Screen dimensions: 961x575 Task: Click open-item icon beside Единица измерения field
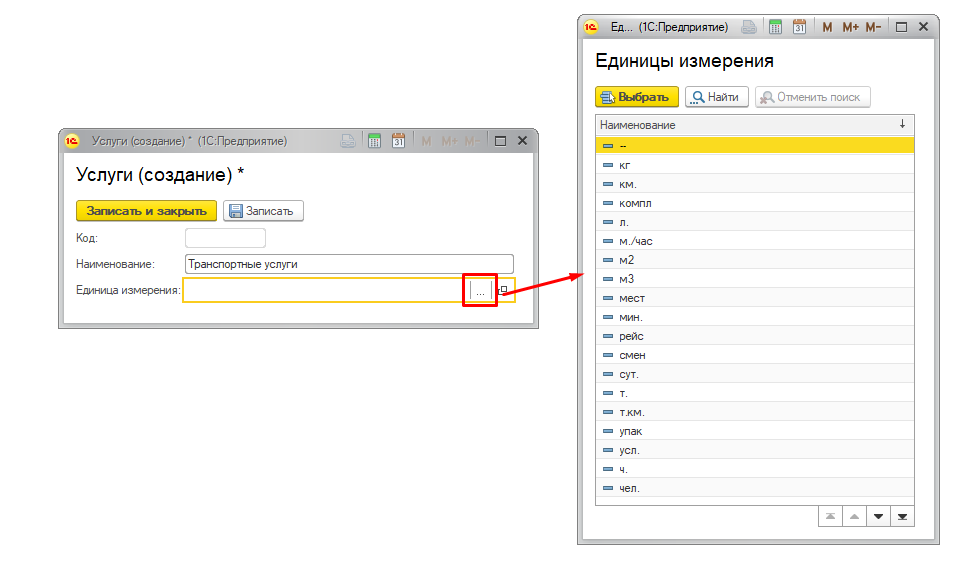pos(504,290)
